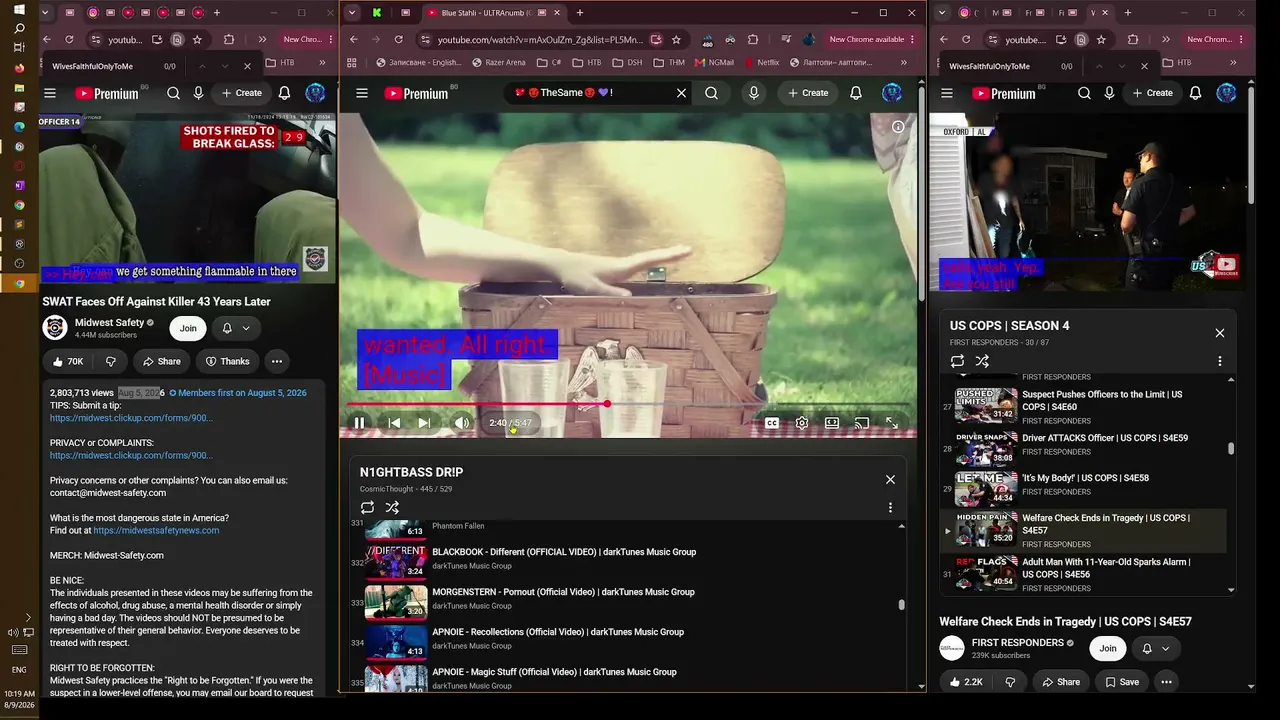The height and width of the screenshot is (720, 1280).
Task: Click US COPS playlist scrollbar thumb
Action: pyautogui.click(x=1231, y=449)
